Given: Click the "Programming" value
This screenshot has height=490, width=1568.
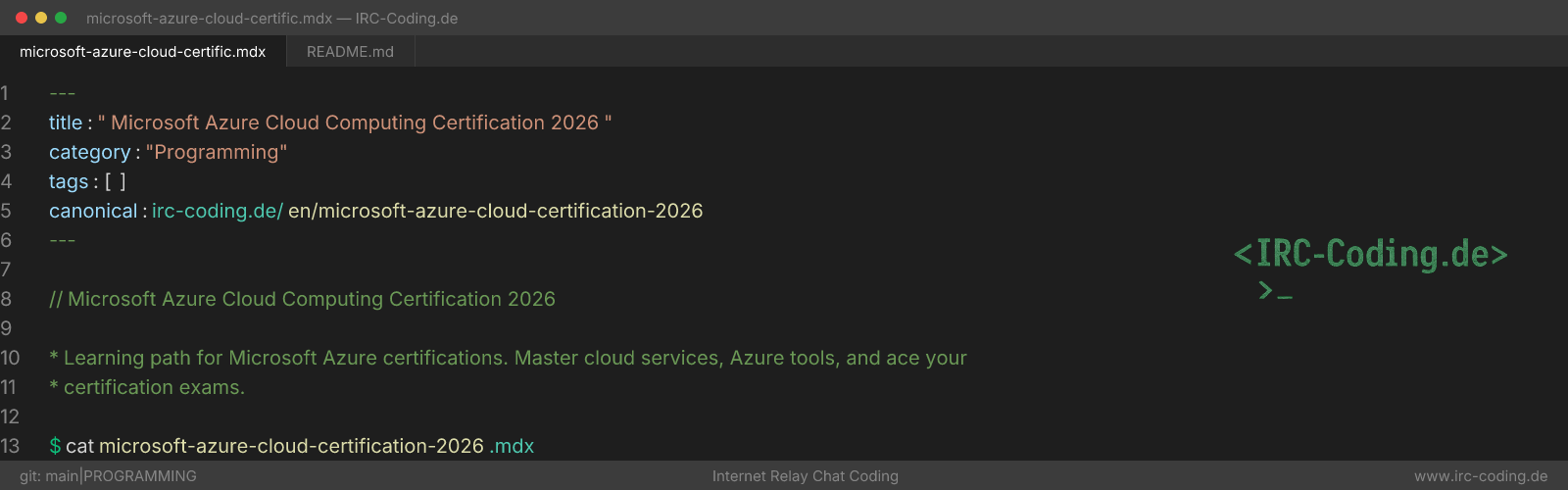Looking at the screenshot, I should coord(217,152).
